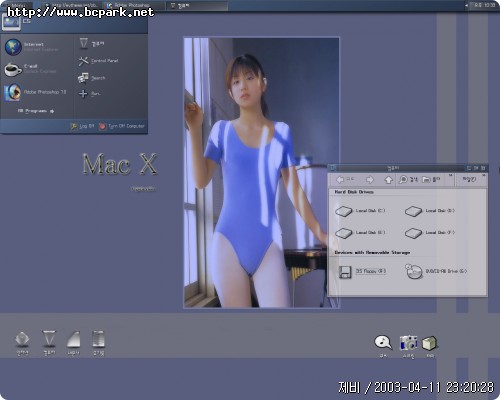The width and height of the screenshot is (500, 400).
Task: Open the funnel-shaped computer desktop icon
Action: click(49, 343)
